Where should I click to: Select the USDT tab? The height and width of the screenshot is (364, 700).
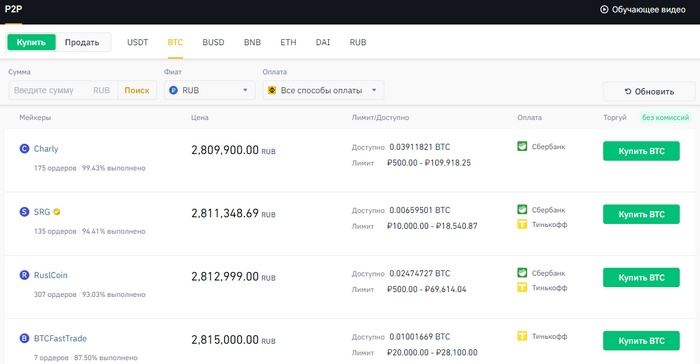tap(138, 42)
